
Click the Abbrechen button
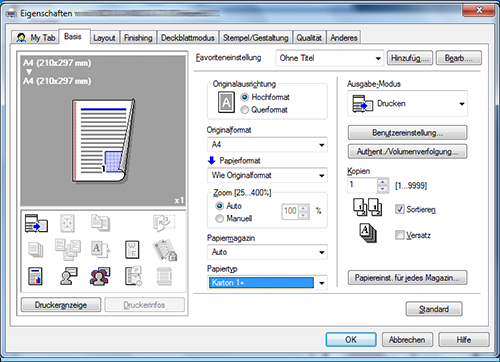click(407, 340)
